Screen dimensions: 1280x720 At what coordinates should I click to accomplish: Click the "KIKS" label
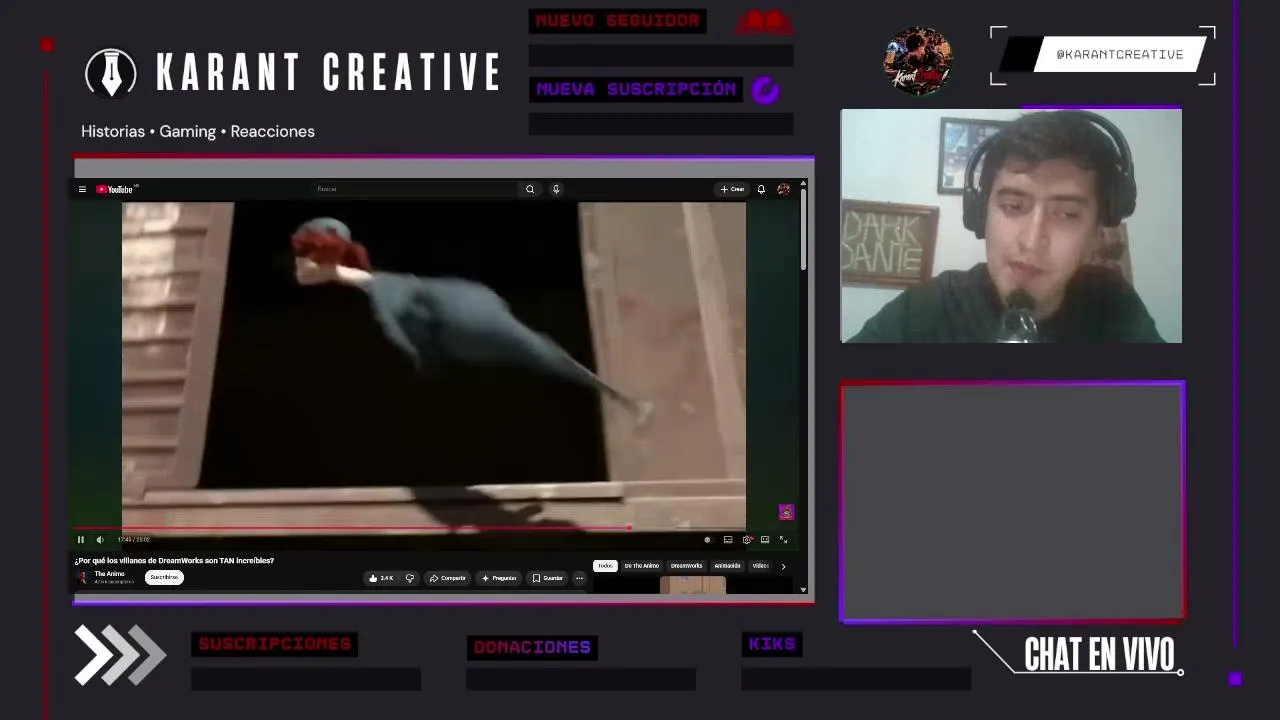click(772, 644)
